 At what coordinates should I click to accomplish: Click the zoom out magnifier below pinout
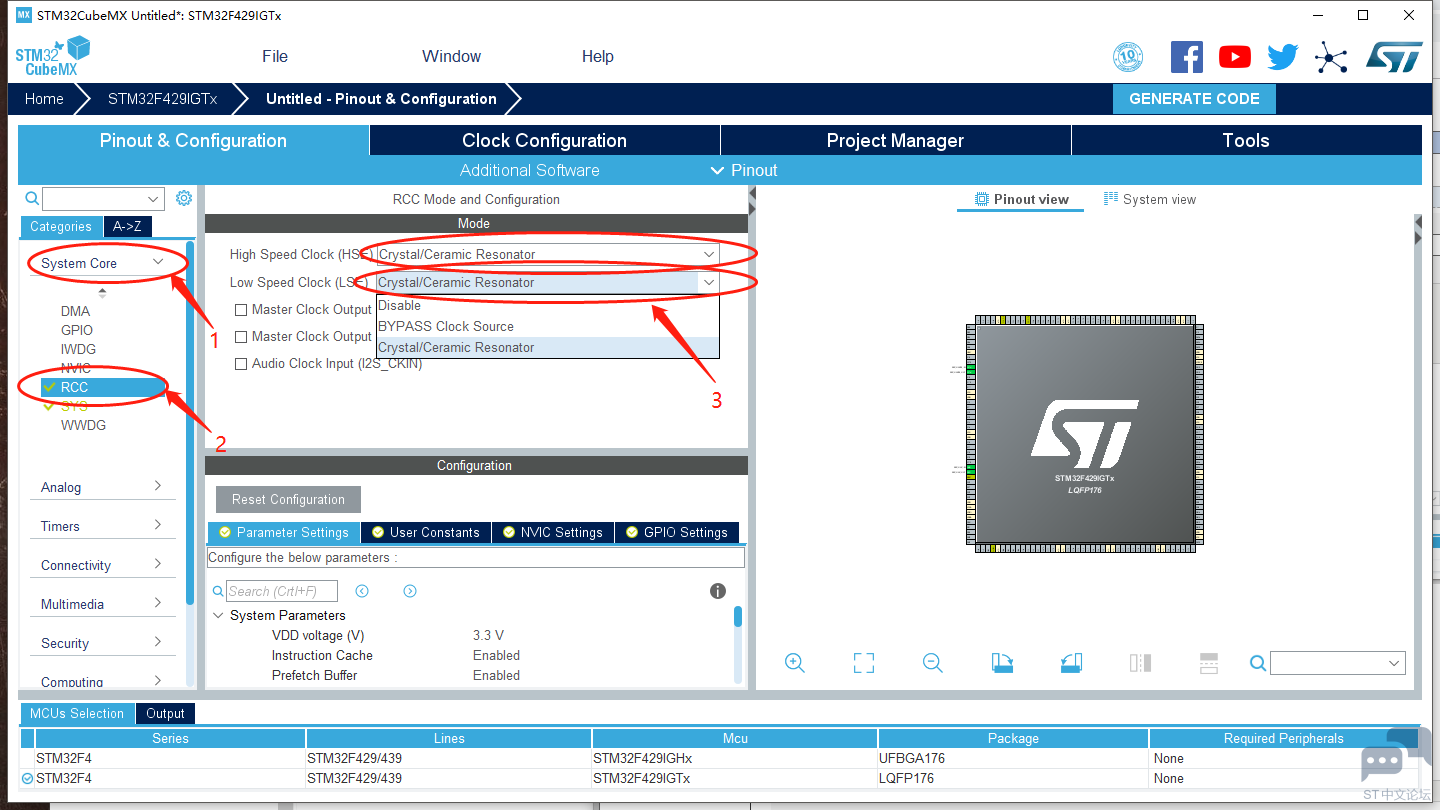(933, 663)
